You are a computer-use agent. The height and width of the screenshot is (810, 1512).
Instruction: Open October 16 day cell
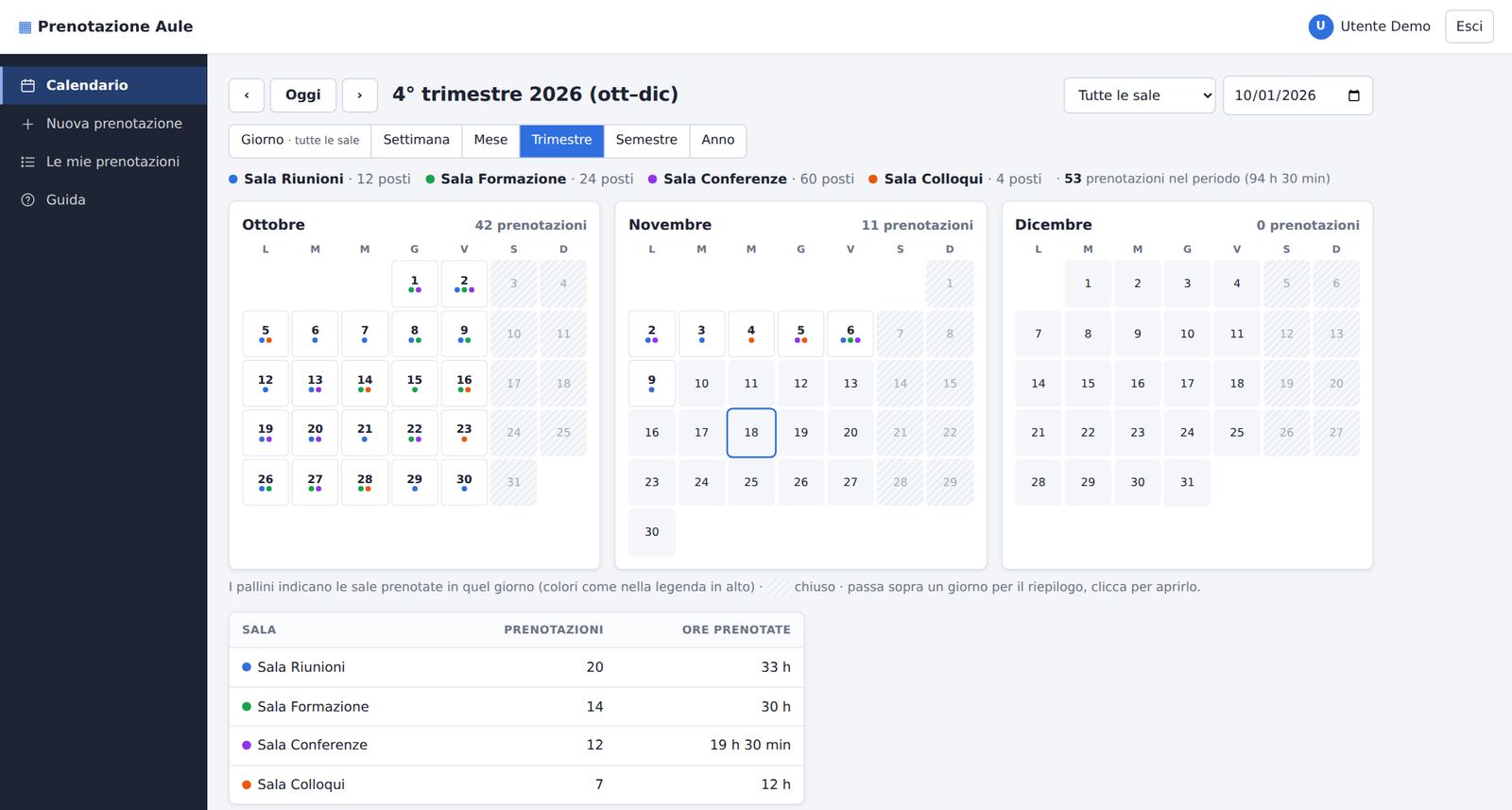[x=464, y=383]
